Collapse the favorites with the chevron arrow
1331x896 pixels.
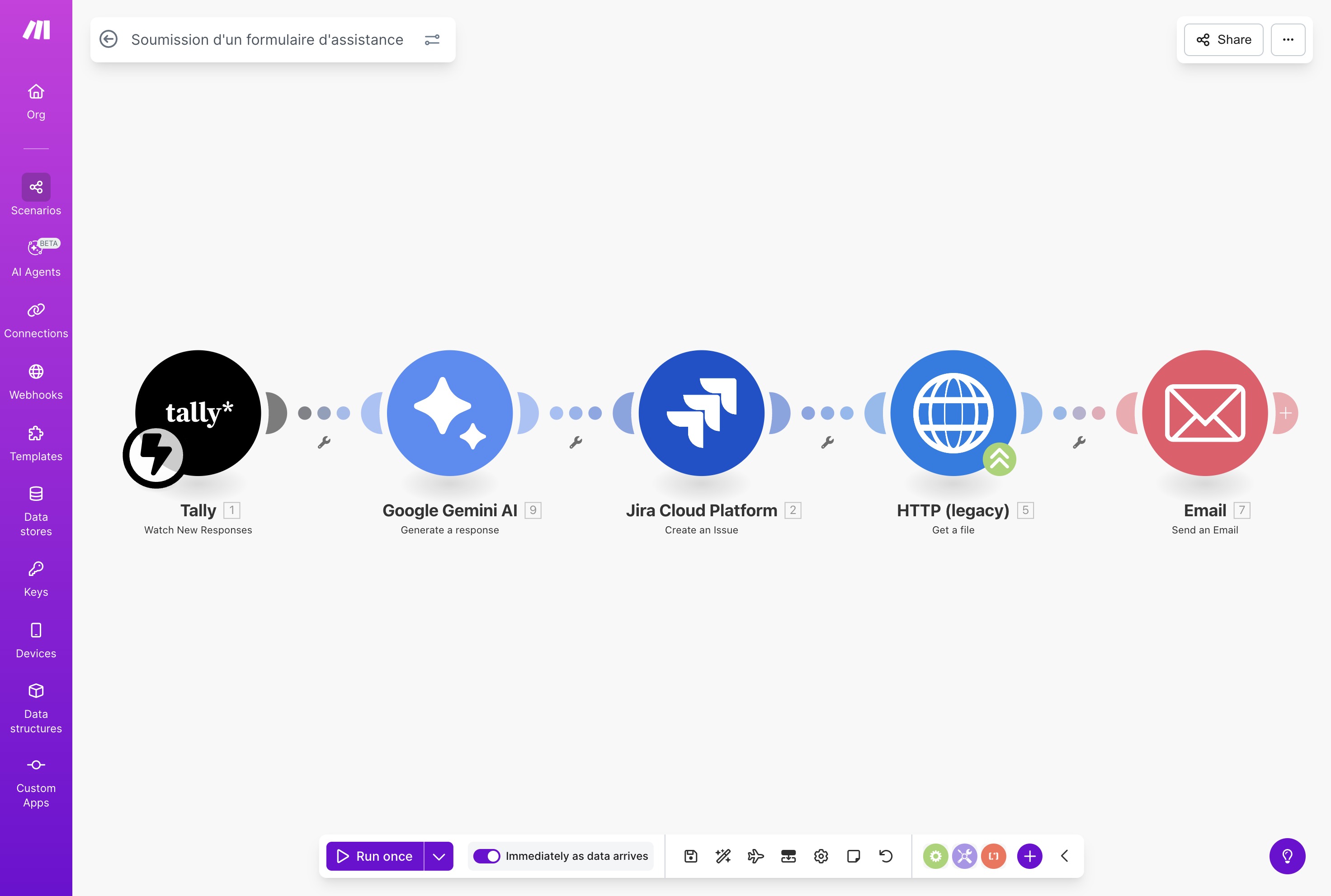[1065, 856]
